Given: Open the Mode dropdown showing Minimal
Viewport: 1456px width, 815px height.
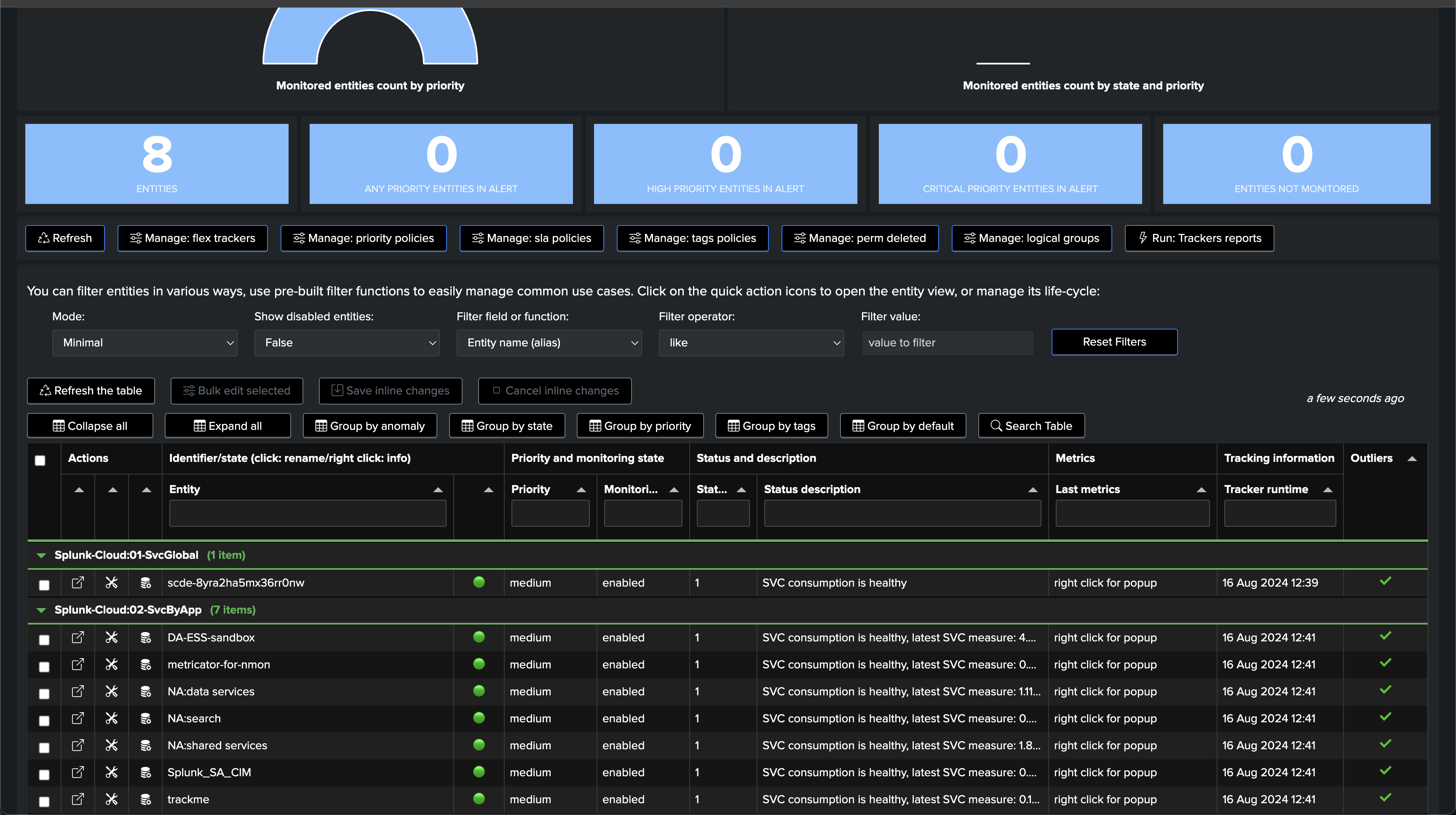Looking at the screenshot, I should [145, 343].
